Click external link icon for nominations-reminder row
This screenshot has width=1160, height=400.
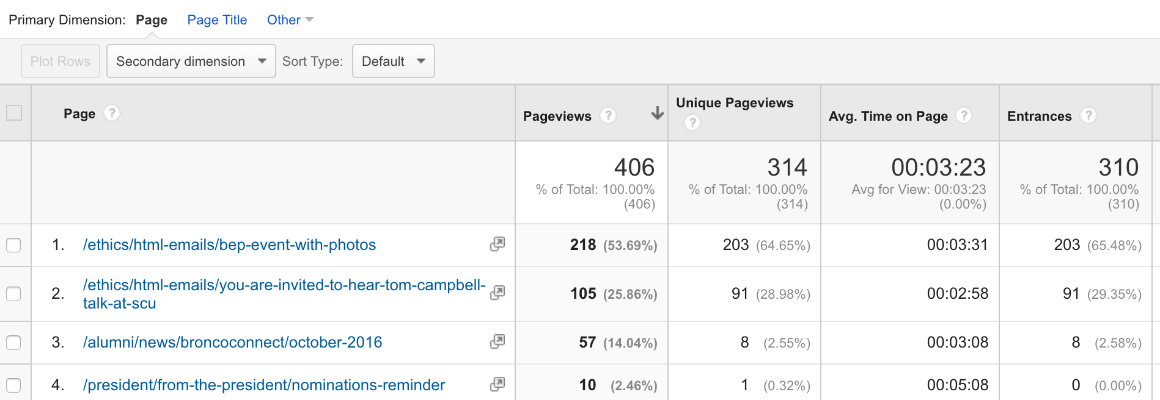(497, 385)
